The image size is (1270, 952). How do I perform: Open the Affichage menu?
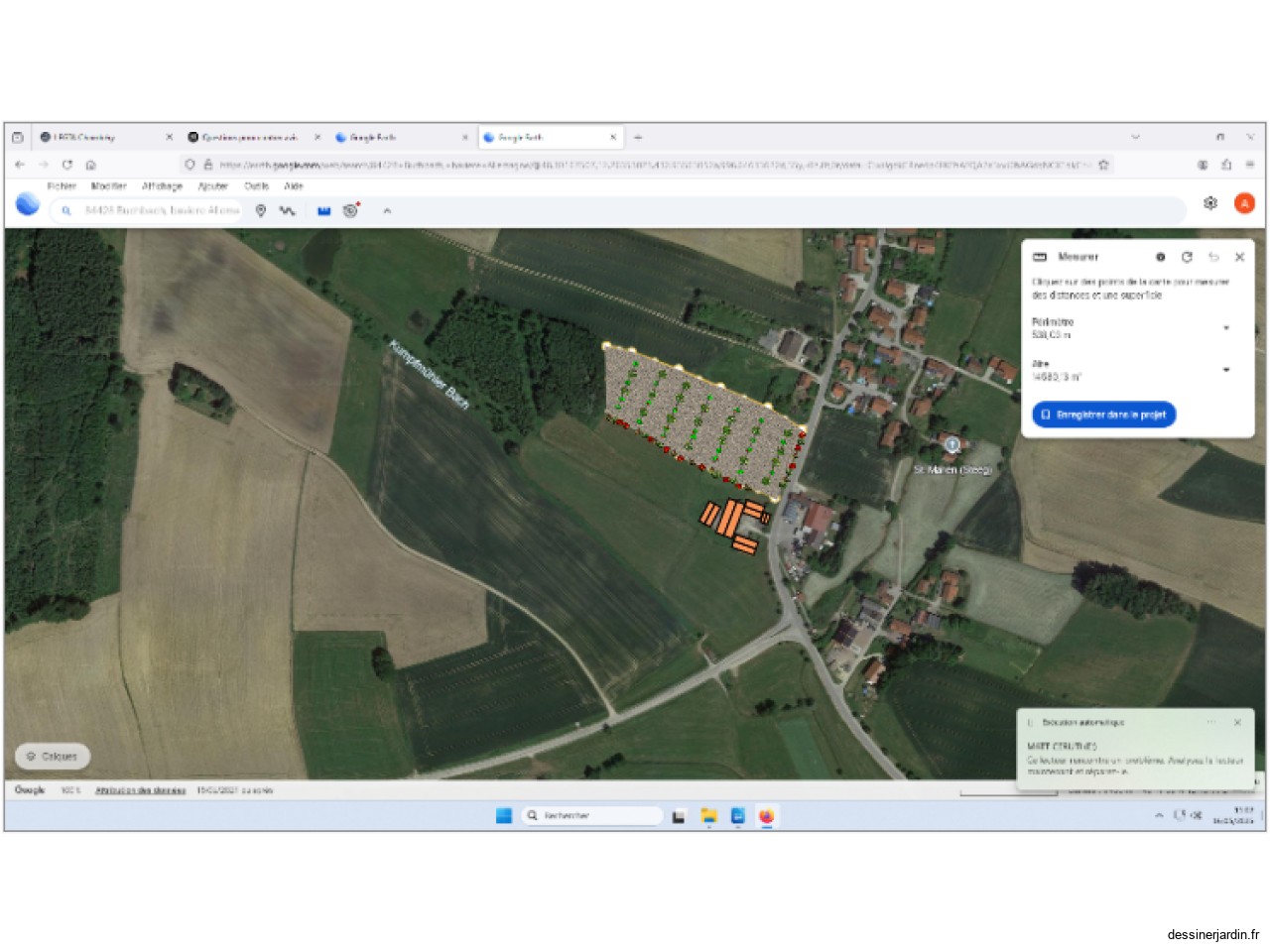pyautogui.click(x=162, y=186)
